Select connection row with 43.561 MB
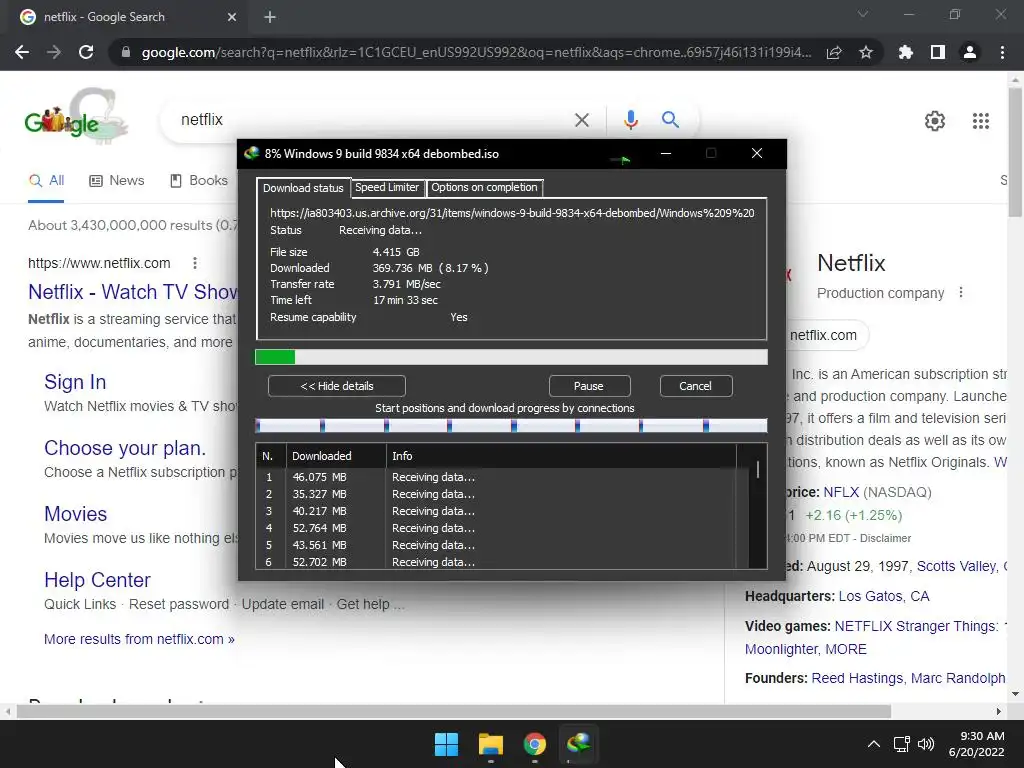Viewport: 1024px width, 768px height. click(496, 545)
